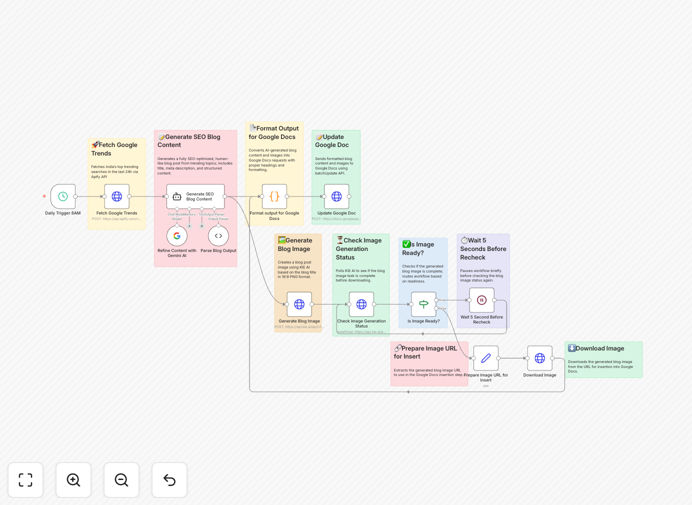Select the Daily Trigger 8AM clock node

tap(63, 196)
